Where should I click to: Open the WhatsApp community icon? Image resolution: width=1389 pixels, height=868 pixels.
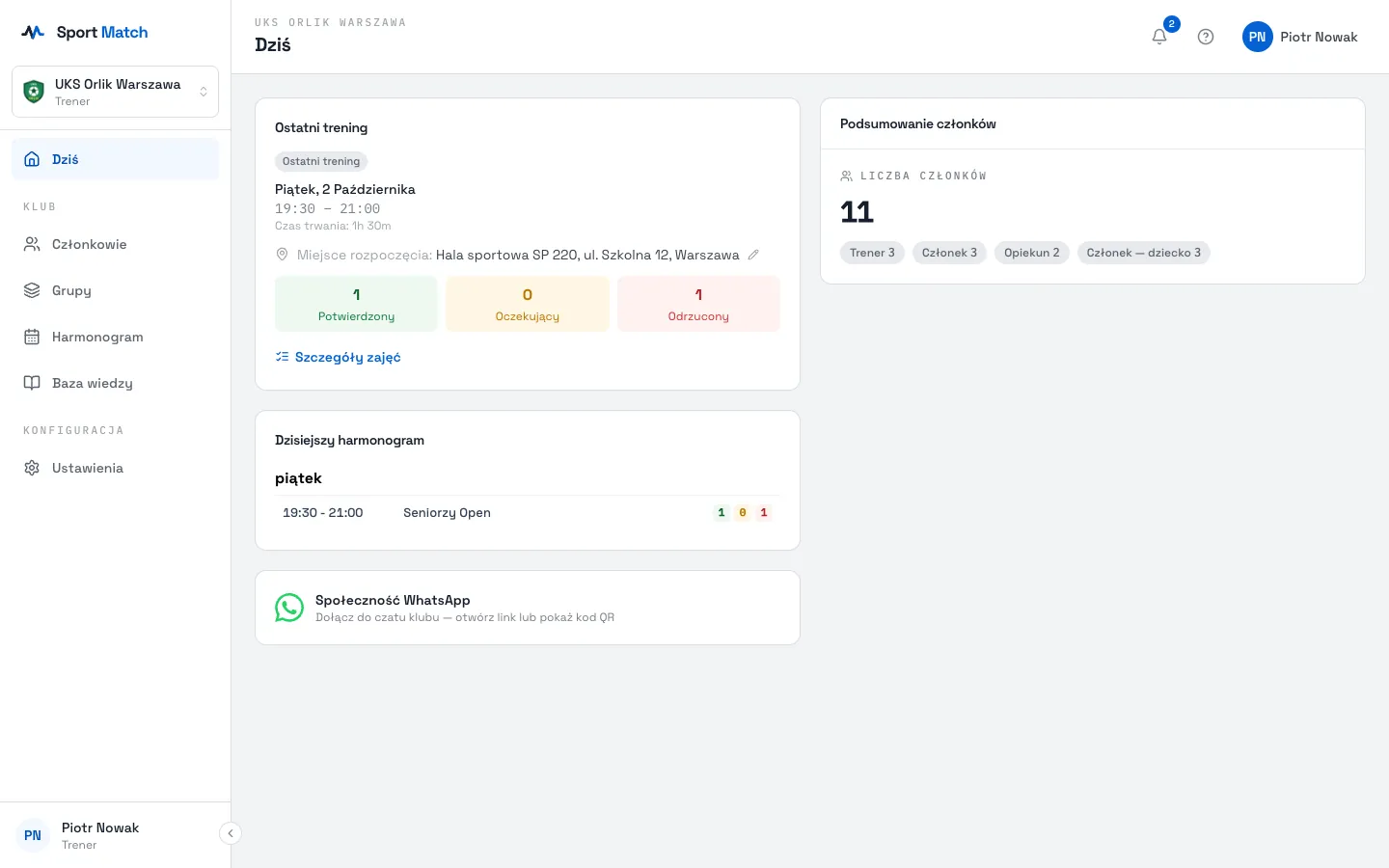tap(289, 608)
